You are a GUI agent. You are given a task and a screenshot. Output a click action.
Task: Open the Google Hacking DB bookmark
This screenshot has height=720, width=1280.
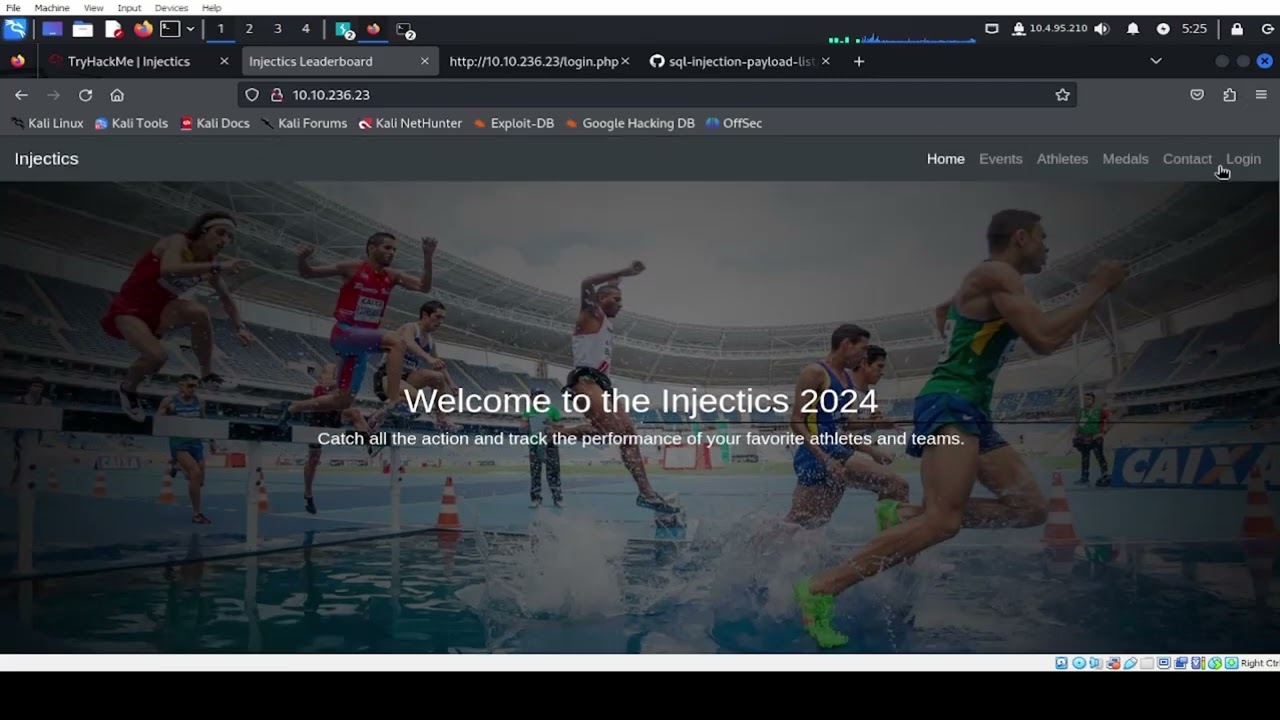click(629, 123)
